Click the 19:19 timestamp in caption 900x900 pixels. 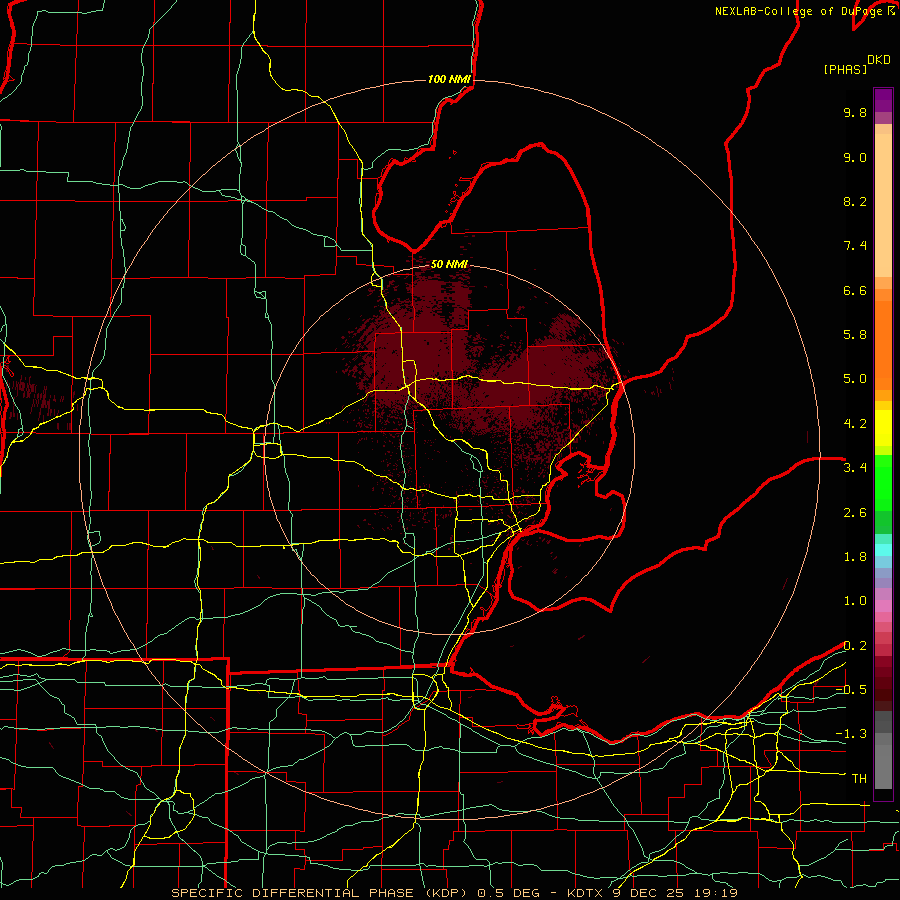coord(718,893)
